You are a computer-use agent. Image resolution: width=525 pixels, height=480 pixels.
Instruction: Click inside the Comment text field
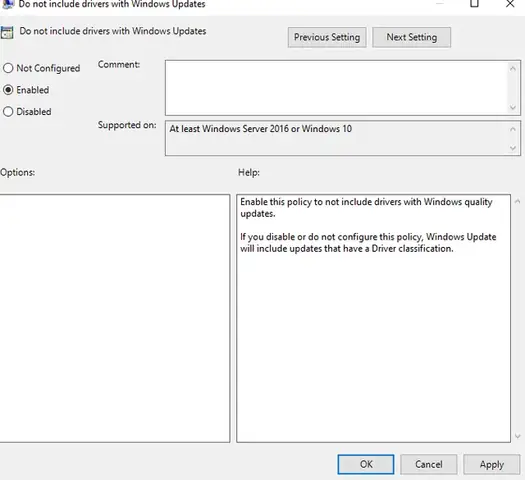(336, 88)
